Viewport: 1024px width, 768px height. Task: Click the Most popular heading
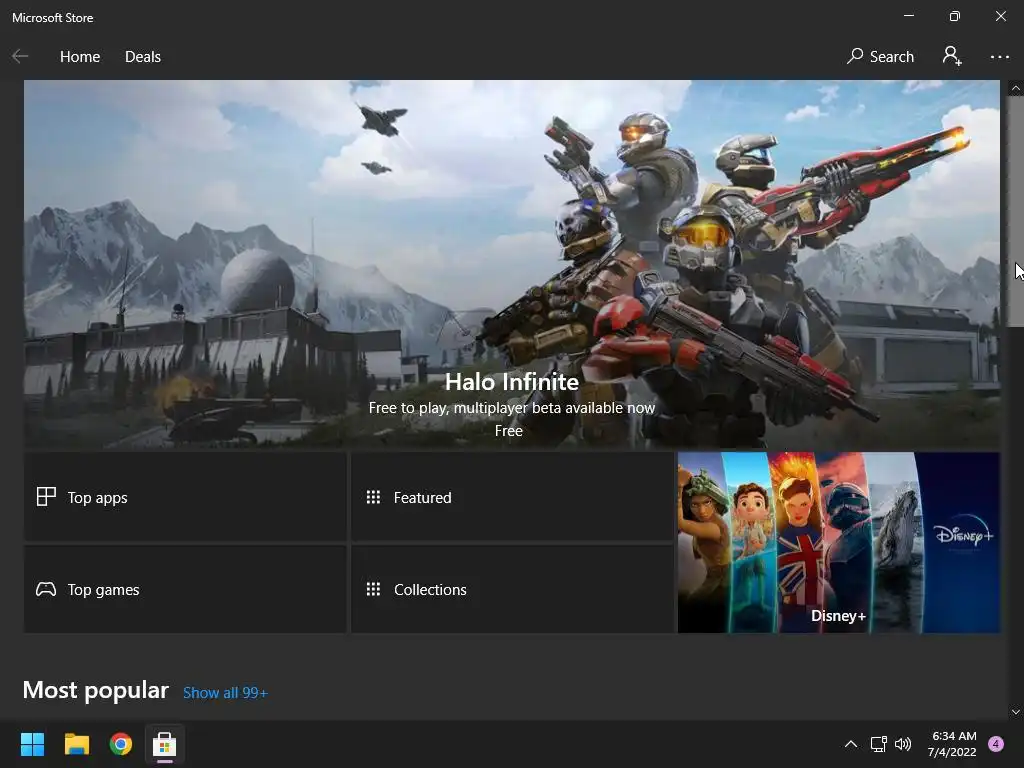95,690
